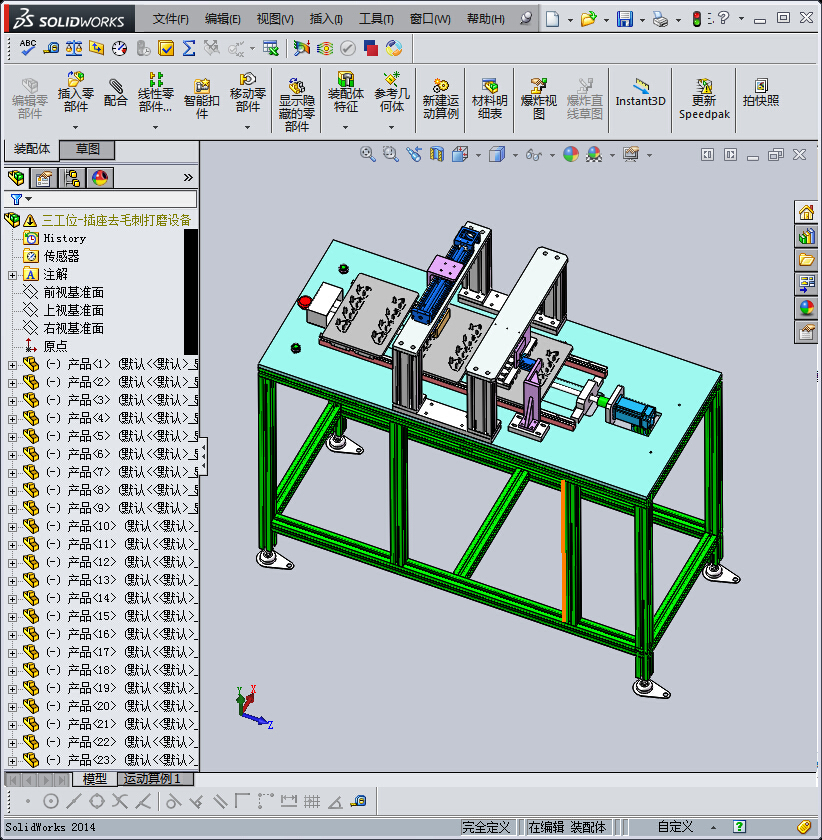Open the 编辑(E) menu
Screen dimensions: 822x840
222,19
